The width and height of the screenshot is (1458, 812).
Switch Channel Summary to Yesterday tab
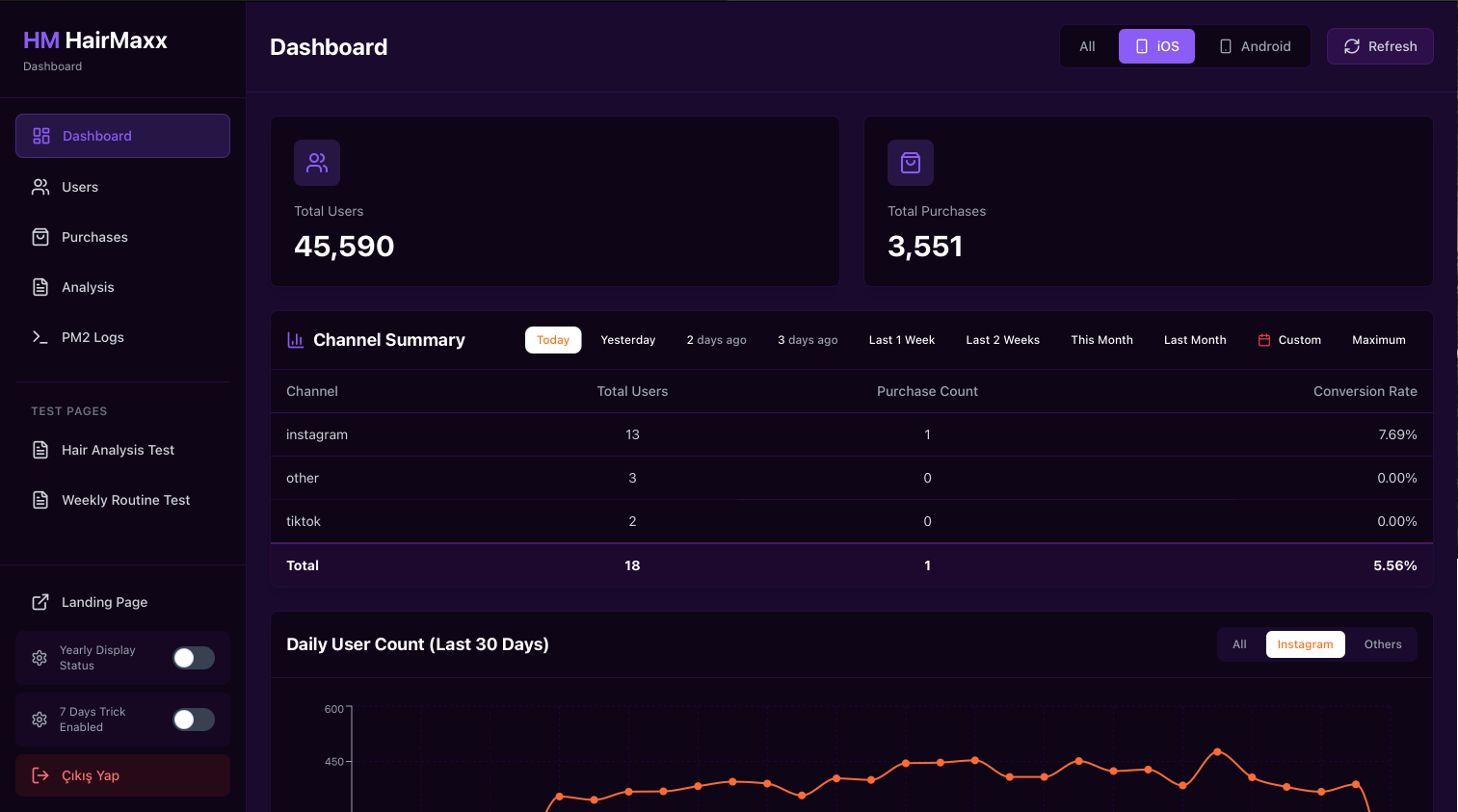[x=627, y=339]
